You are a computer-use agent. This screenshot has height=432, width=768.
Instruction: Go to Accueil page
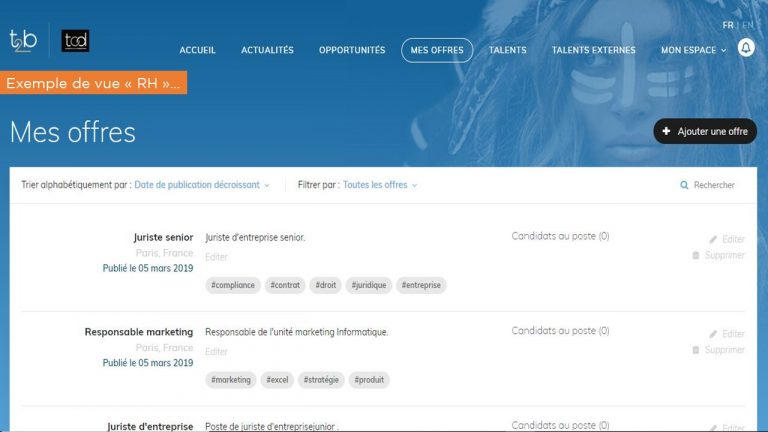[197, 50]
